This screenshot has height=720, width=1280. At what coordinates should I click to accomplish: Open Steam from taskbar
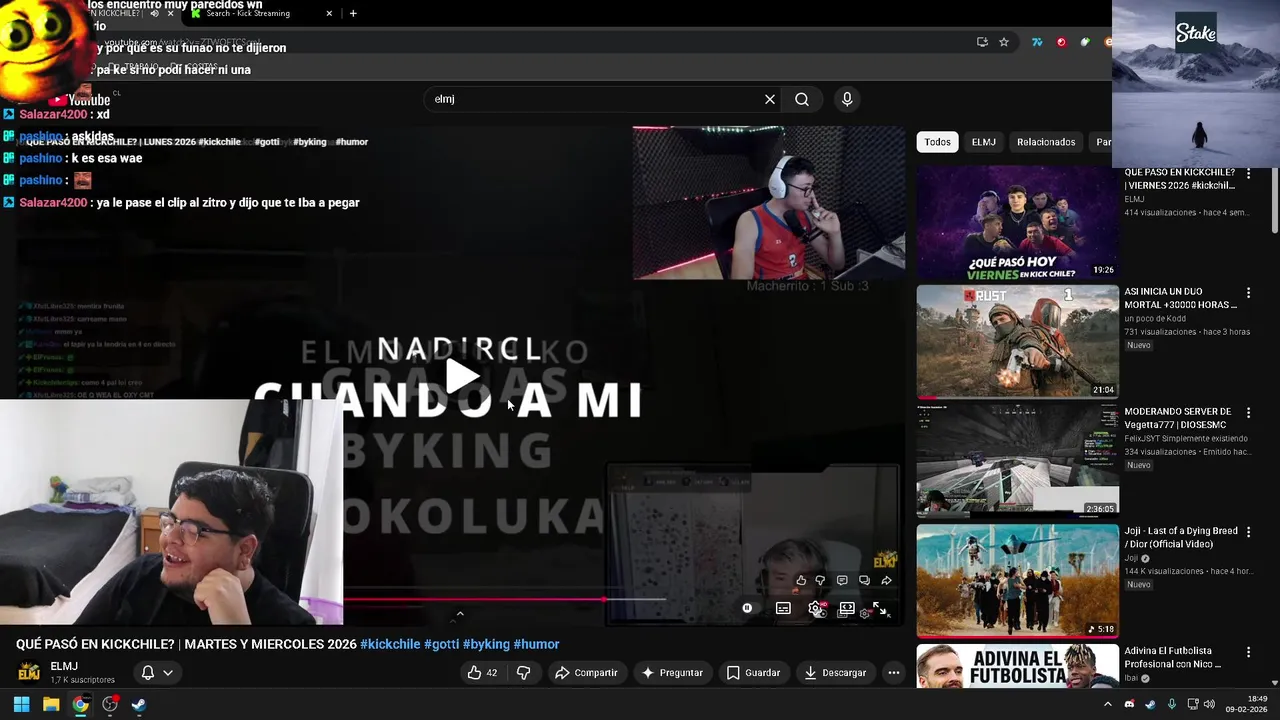pos(139,704)
